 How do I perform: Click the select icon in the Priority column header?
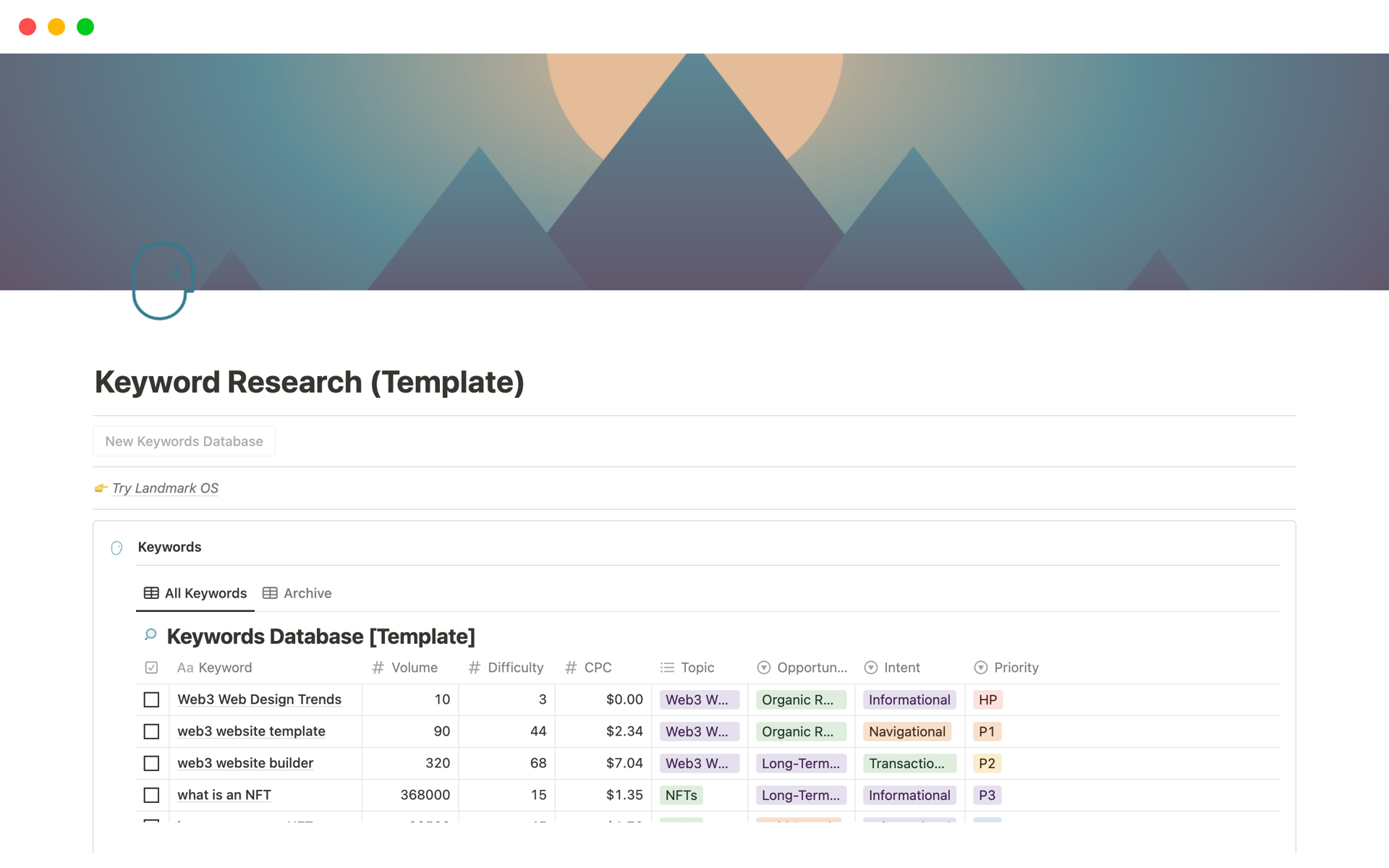tap(981, 667)
